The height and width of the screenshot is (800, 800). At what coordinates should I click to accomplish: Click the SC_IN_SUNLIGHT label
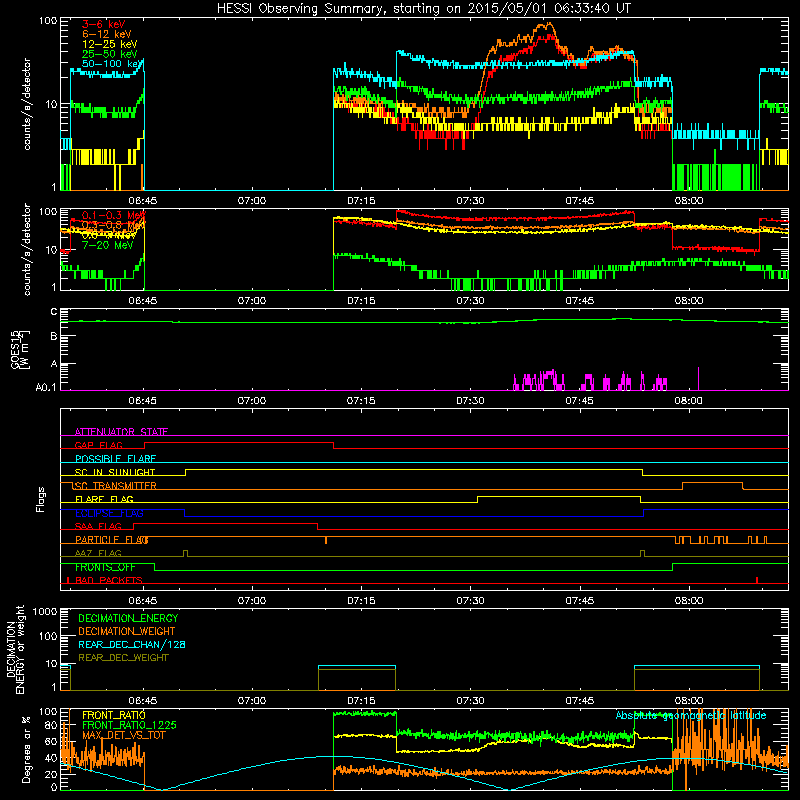pyautogui.click(x=115, y=472)
